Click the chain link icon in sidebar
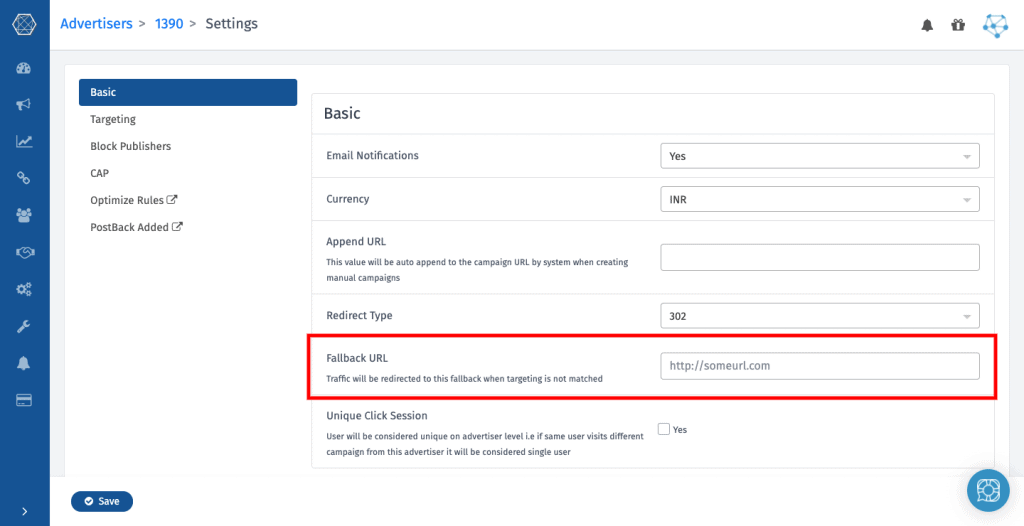 pos(24,178)
